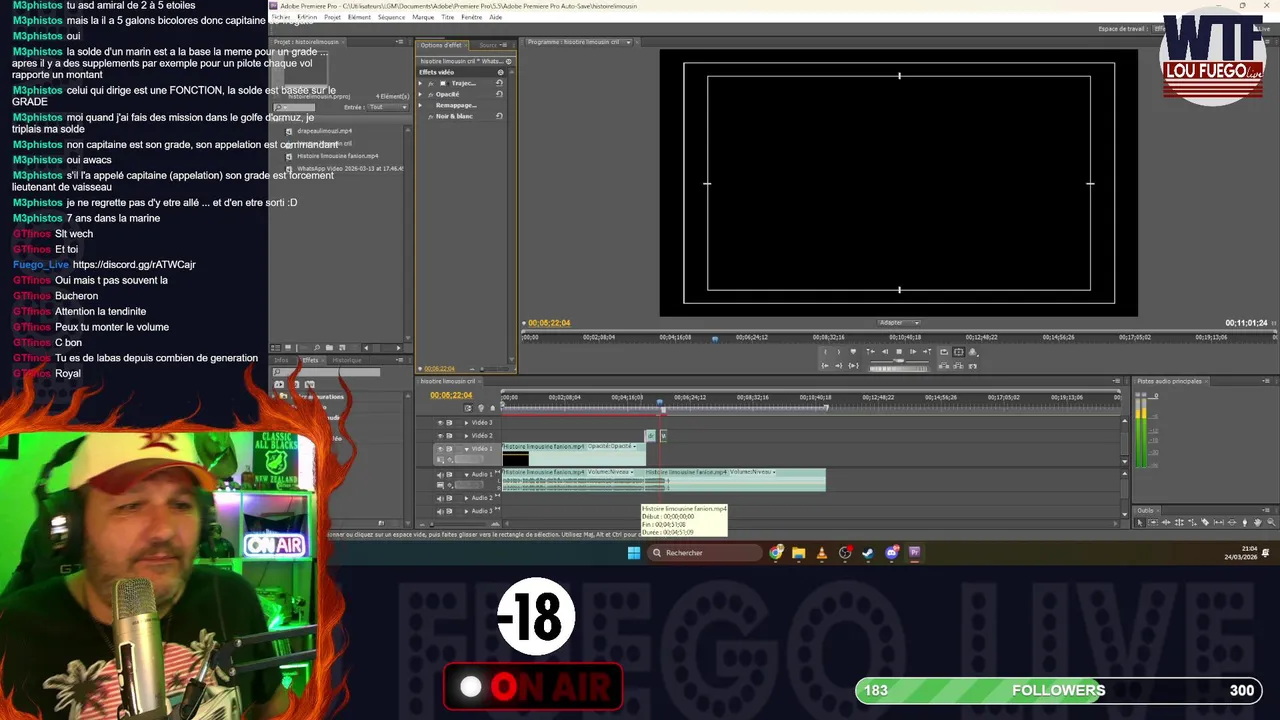Select the Rolling Edit tool
Image resolution: width=1280 pixels, height=720 pixels.
point(1179,522)
